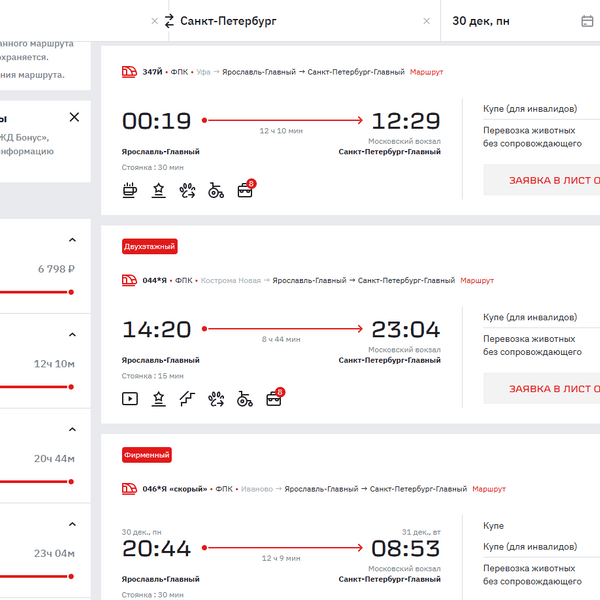Click departure time 20:44
This screenshot has height=600, width=600.
click(x=156, y=548)
